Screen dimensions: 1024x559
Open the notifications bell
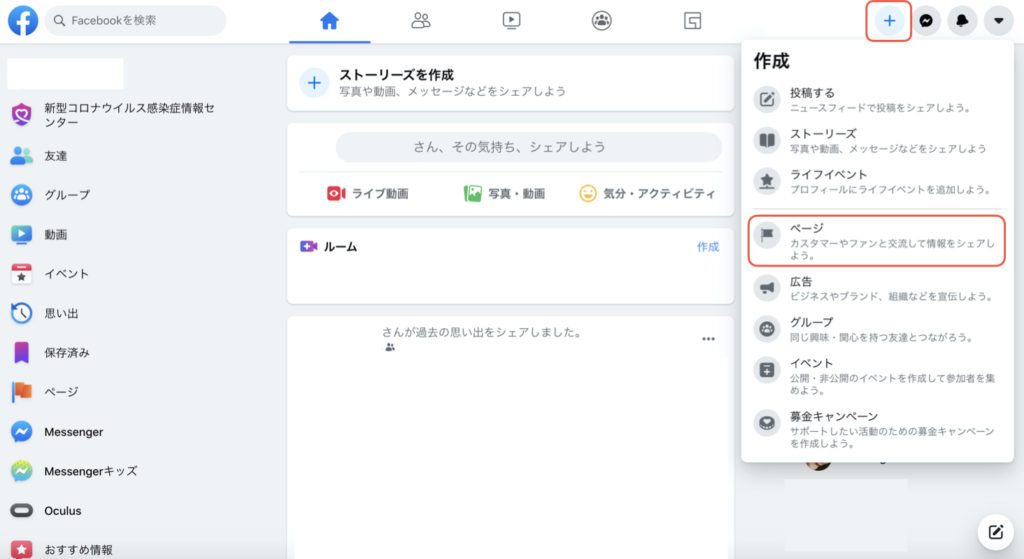coord(962,21)
